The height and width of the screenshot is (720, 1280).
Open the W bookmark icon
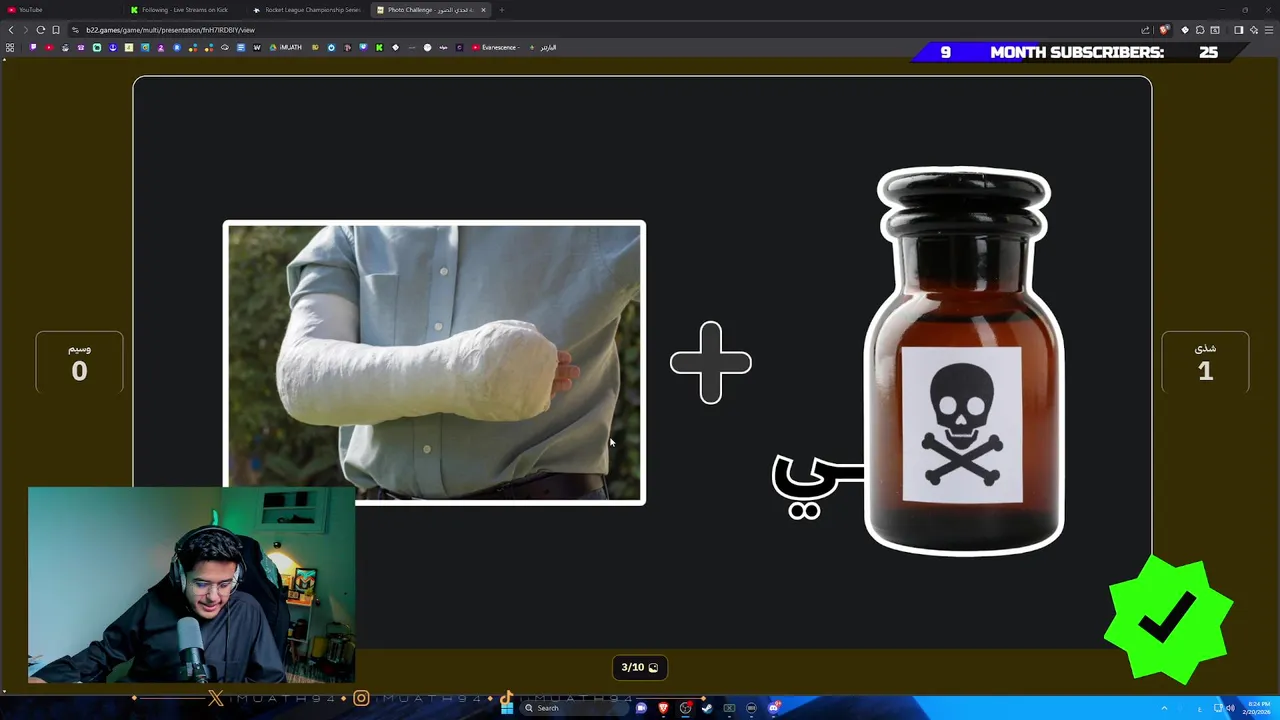click(257, 47)
